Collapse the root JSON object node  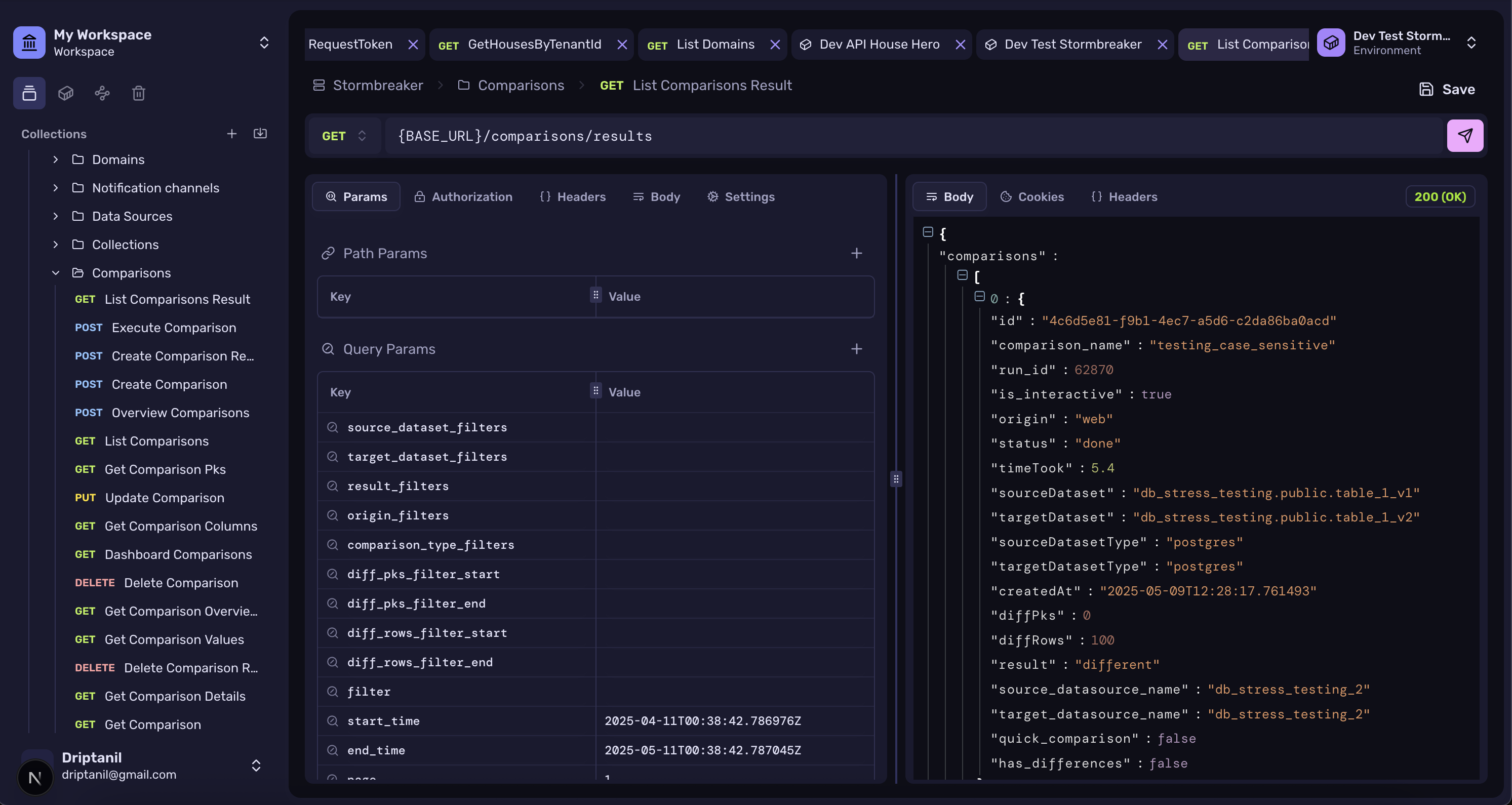point(928,232)
